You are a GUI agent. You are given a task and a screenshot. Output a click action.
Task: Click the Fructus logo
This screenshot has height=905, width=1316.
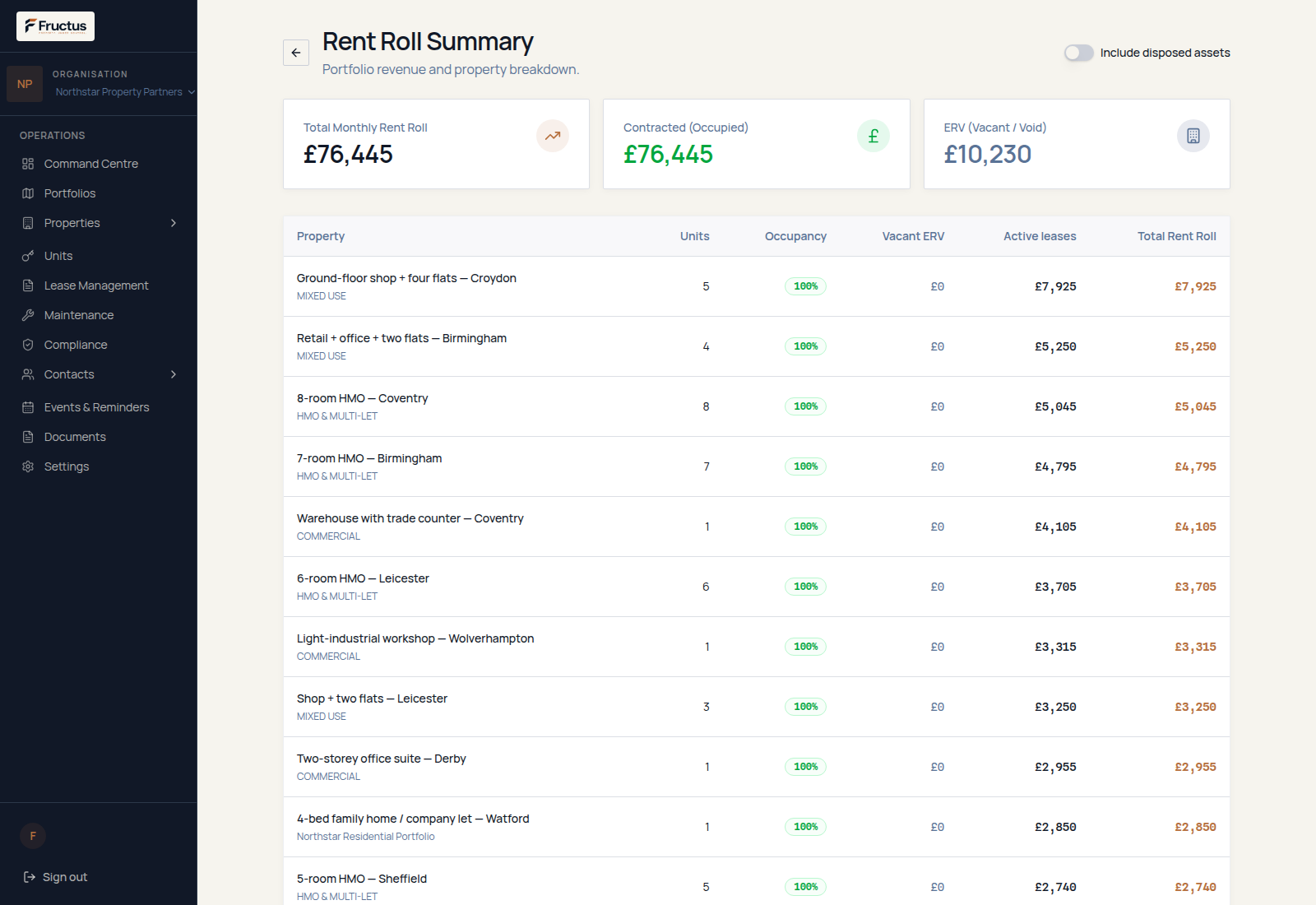(55, 26)
